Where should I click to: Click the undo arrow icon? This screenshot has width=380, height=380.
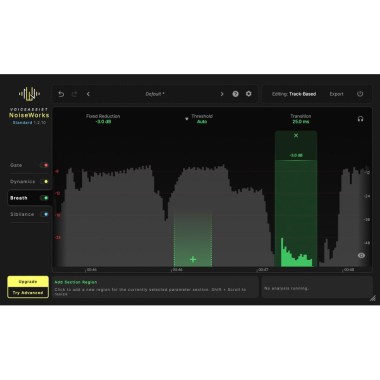[61, 94]
